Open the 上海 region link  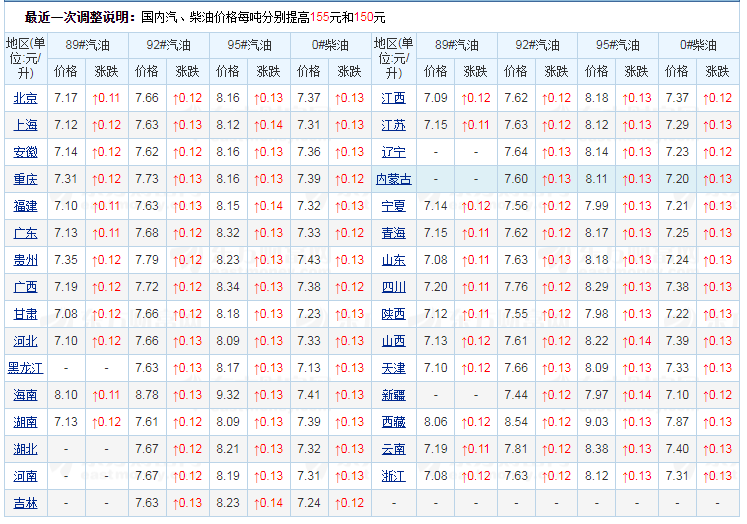[25, 125]
